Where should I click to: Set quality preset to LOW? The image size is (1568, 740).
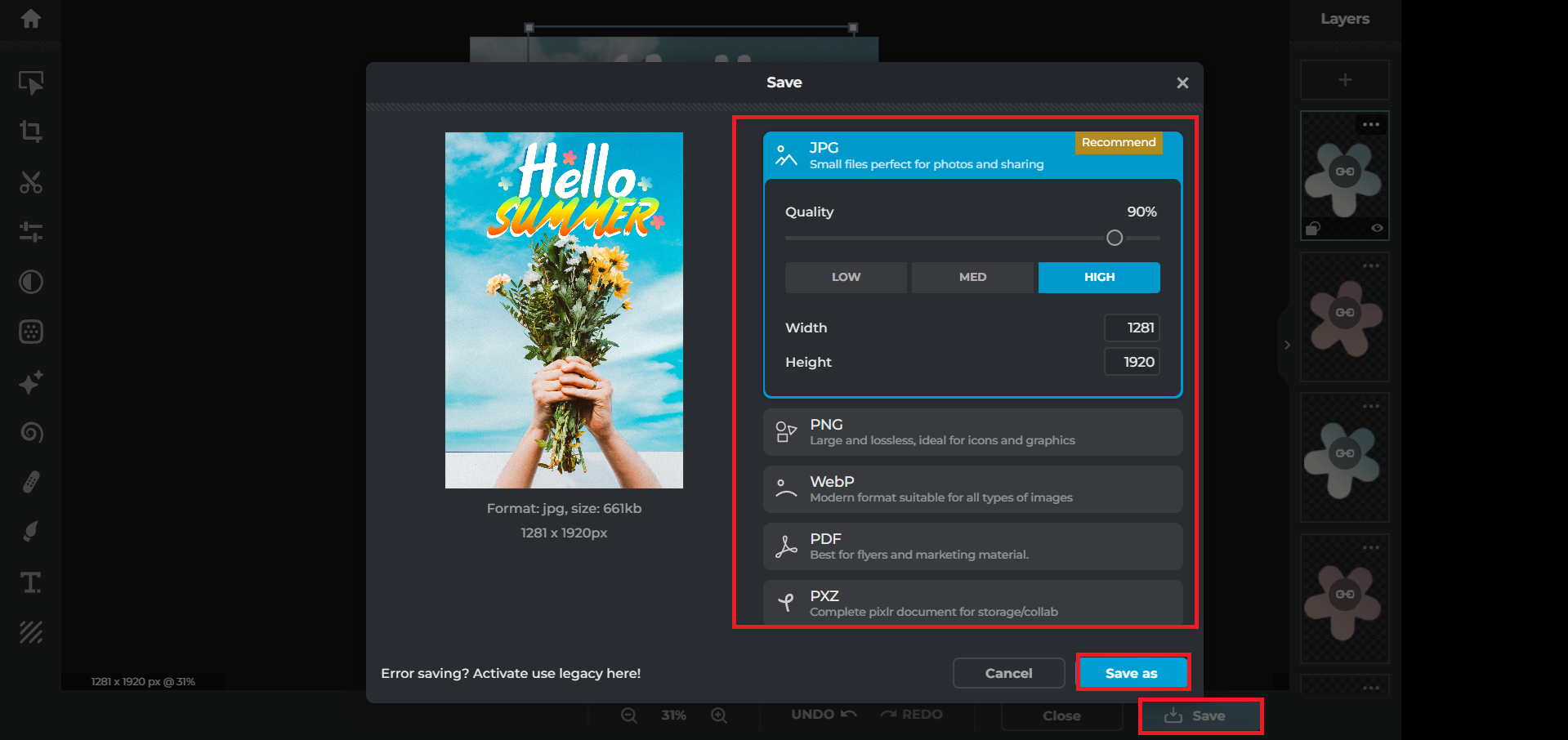click(846, 277)
